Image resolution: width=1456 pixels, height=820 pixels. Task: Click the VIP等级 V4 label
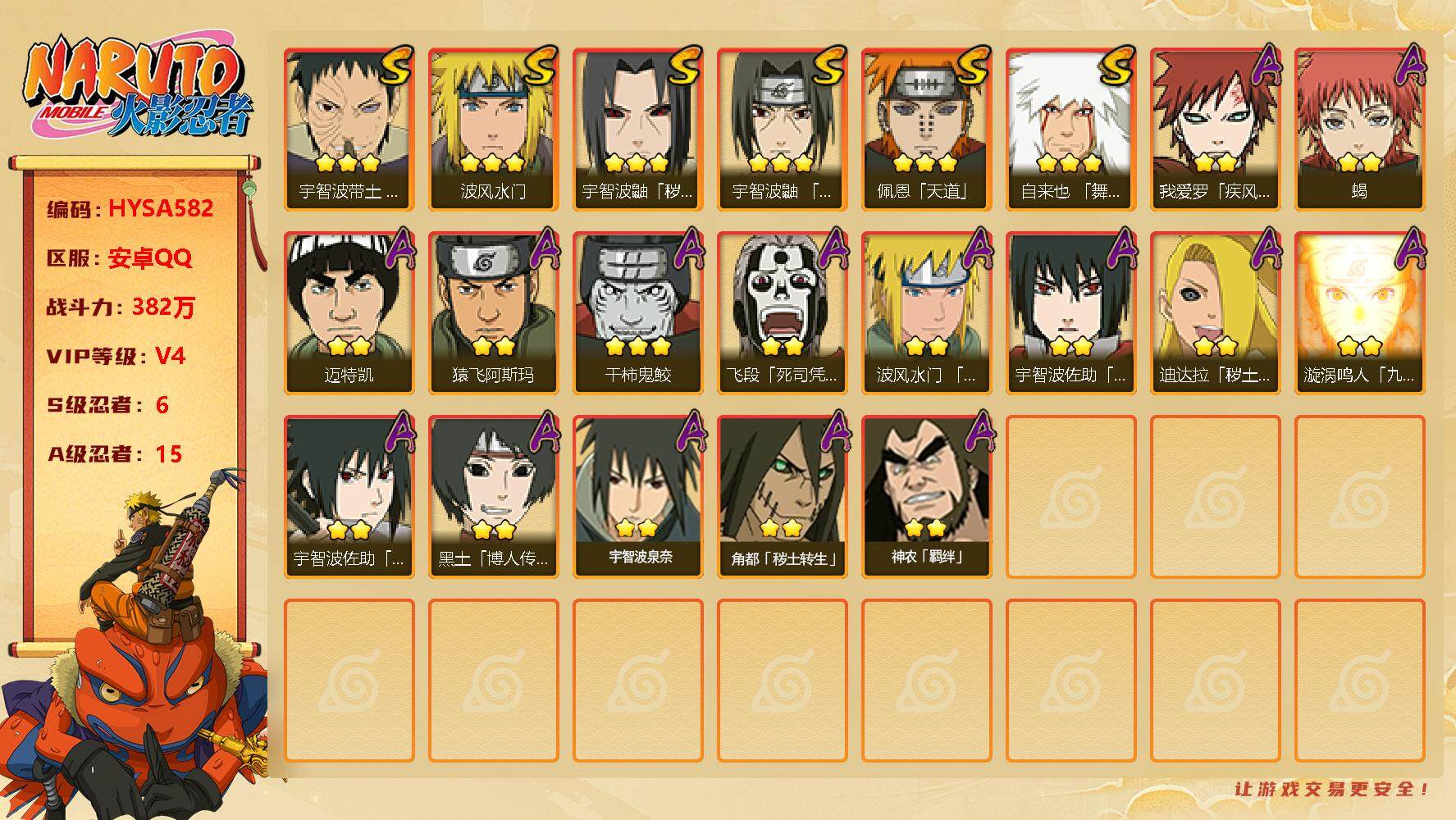coord(116,356)
